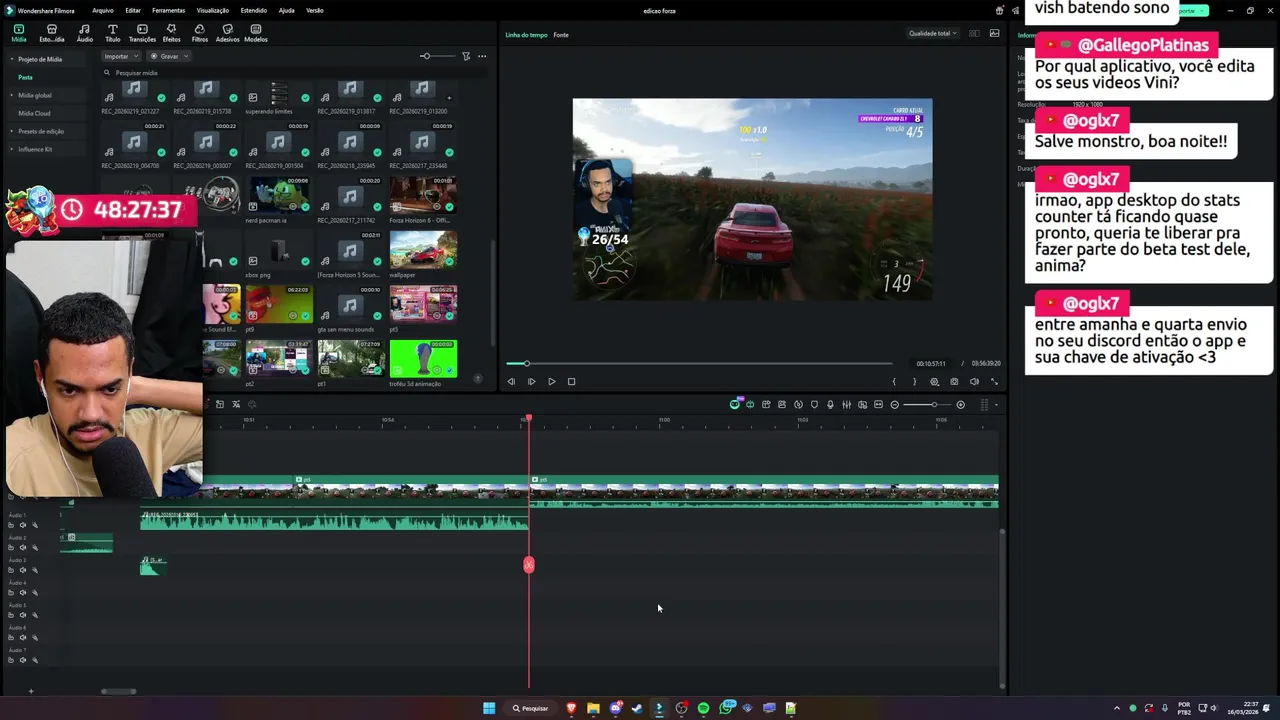Open the preview volume speaker icon
1280x720 pixels.
pyautogui.click(x=974, y=381)
